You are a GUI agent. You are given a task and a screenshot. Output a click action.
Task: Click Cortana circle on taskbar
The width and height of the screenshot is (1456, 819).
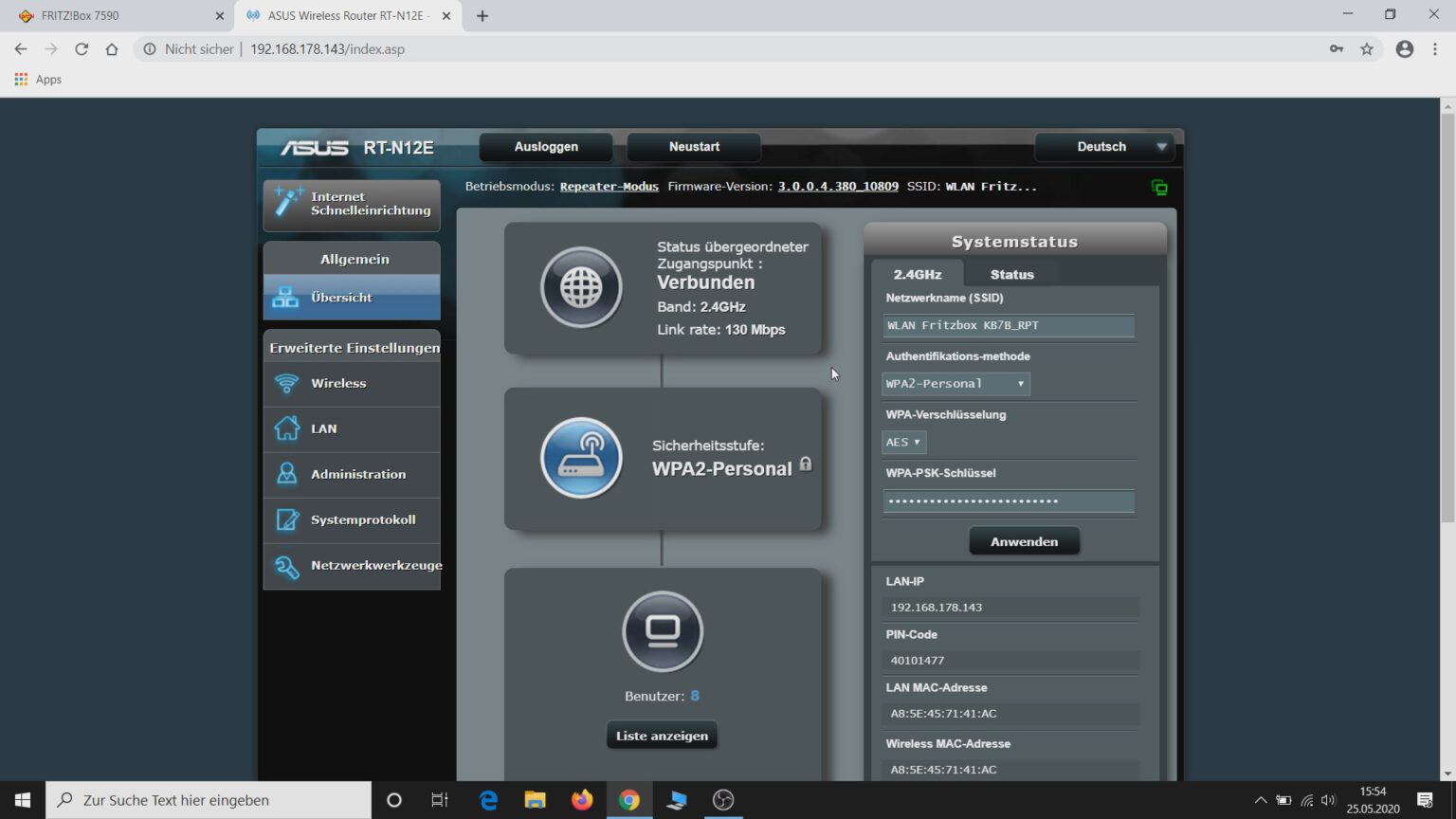tap(394, 800)
